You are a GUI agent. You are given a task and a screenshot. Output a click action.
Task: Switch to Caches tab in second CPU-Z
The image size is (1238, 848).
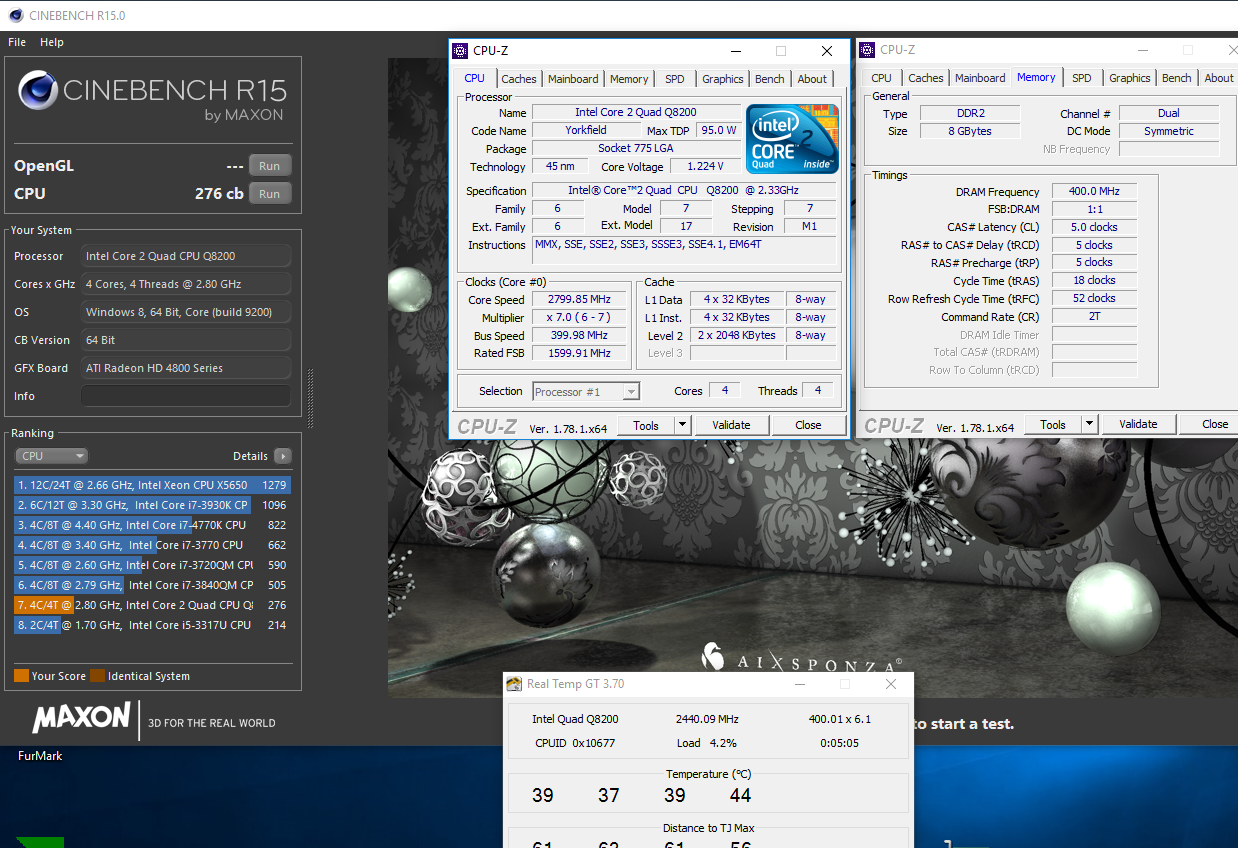tap(926, 78)
